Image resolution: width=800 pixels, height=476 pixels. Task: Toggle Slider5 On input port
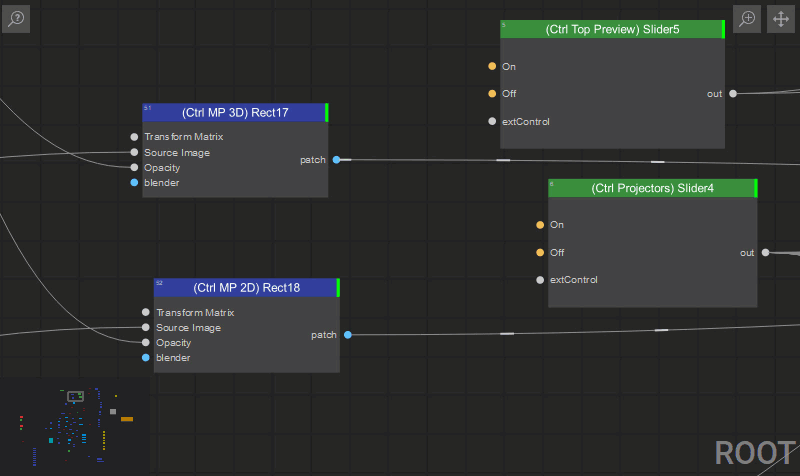click(492, 66)
